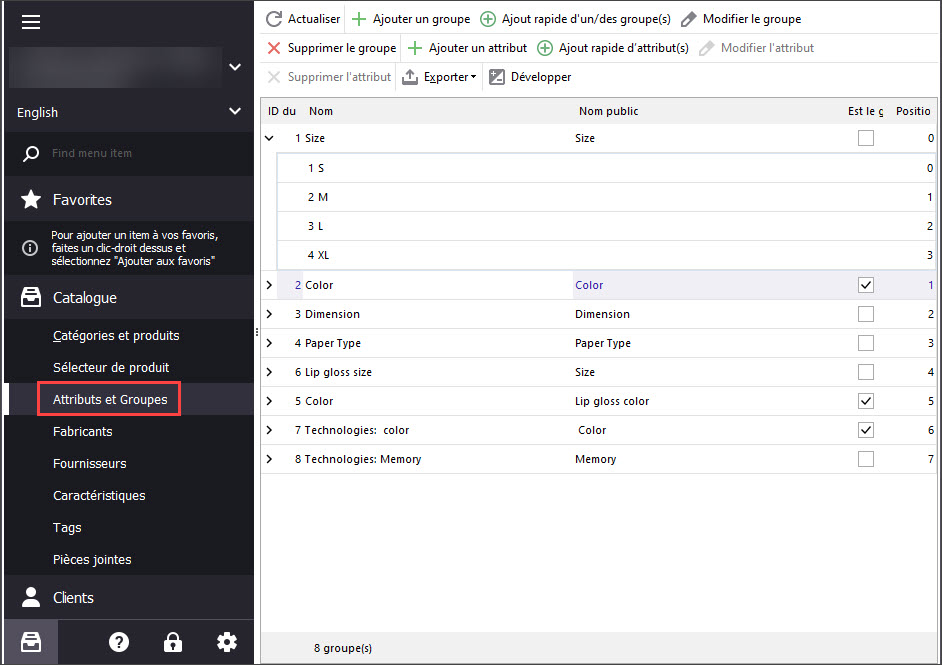Expand the Technologies: color group
This screenshot has height=665, width=942.
[x=269, y=430]
